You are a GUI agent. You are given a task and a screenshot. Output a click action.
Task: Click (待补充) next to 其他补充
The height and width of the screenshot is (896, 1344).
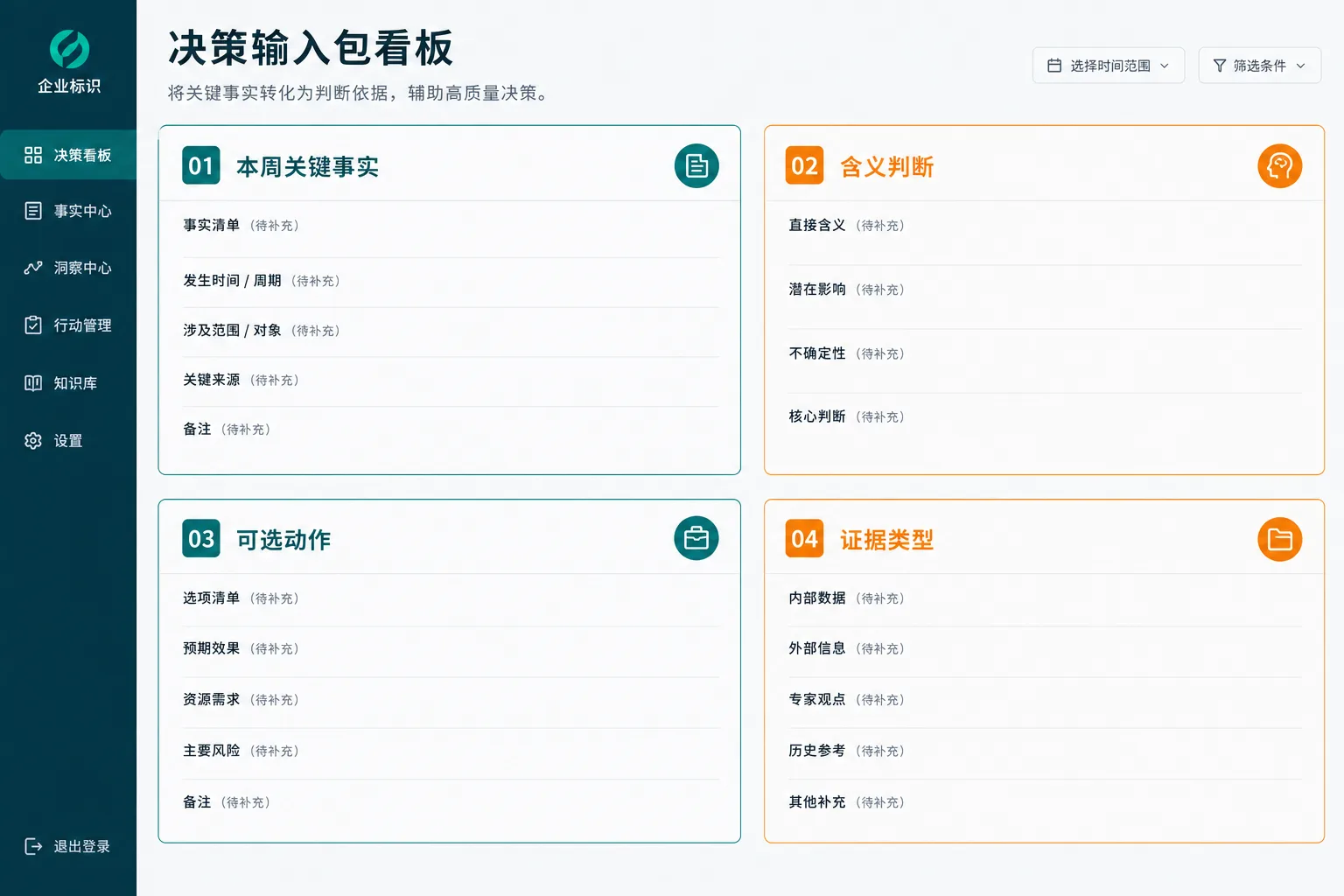(x=880, y=802)
